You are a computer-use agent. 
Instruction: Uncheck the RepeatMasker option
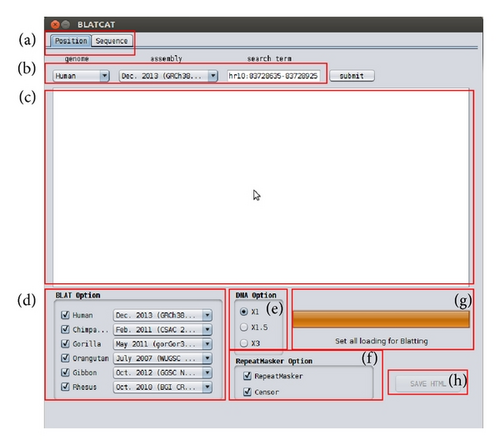tap(247, 376)
